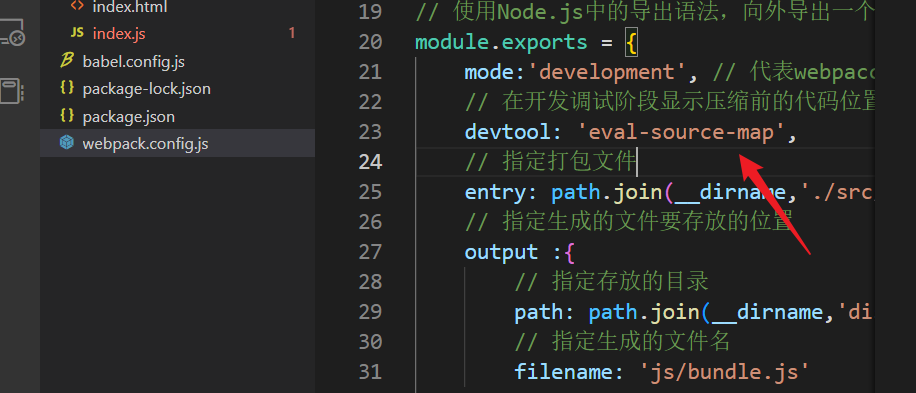The height and width of the screenshot is (393, 916).
Task: Place cursor in 'eval-source-map' string
Action: point(680,132)
